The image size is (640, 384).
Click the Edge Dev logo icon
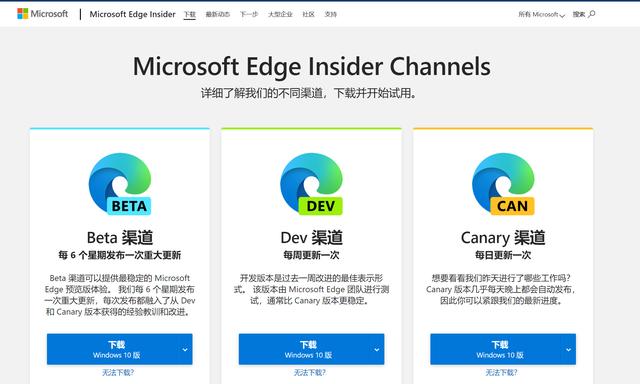pos(311,184)
